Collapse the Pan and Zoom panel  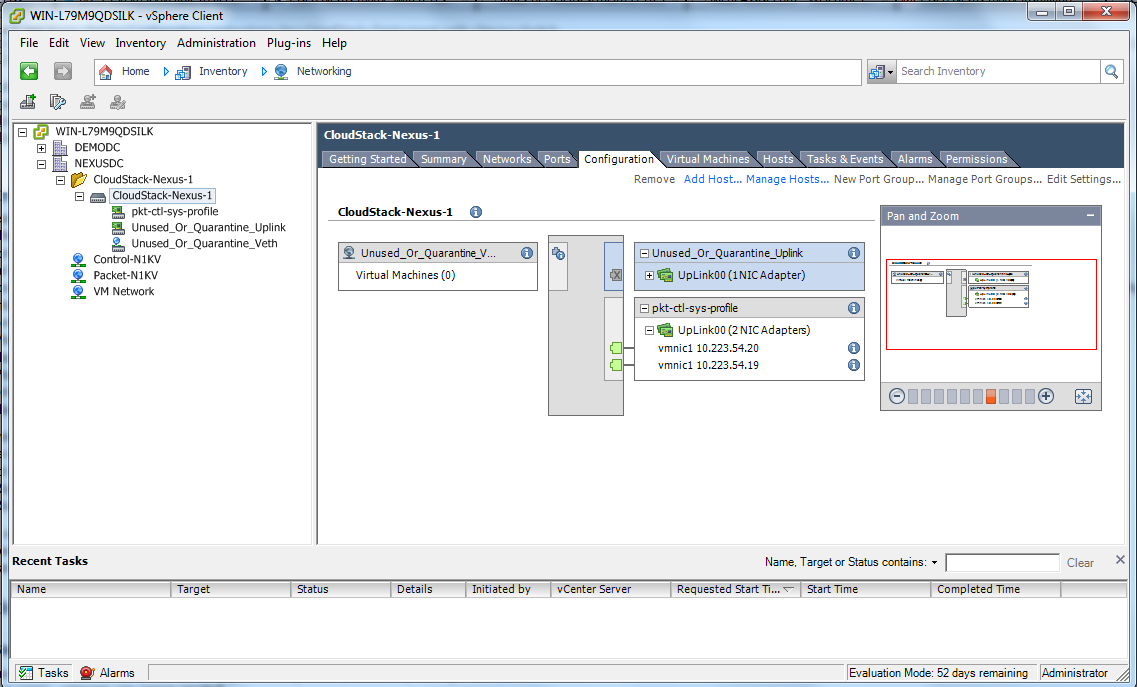tap(1090, 215)
